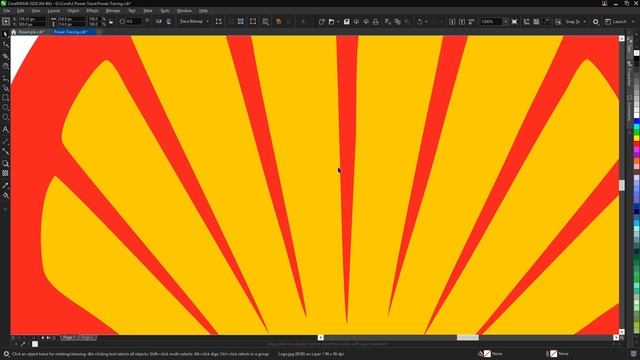The height and width of the screenshot is (360, 640).
Task: Click the gear icon in the status bar's left corner
Action: (6, 354)
